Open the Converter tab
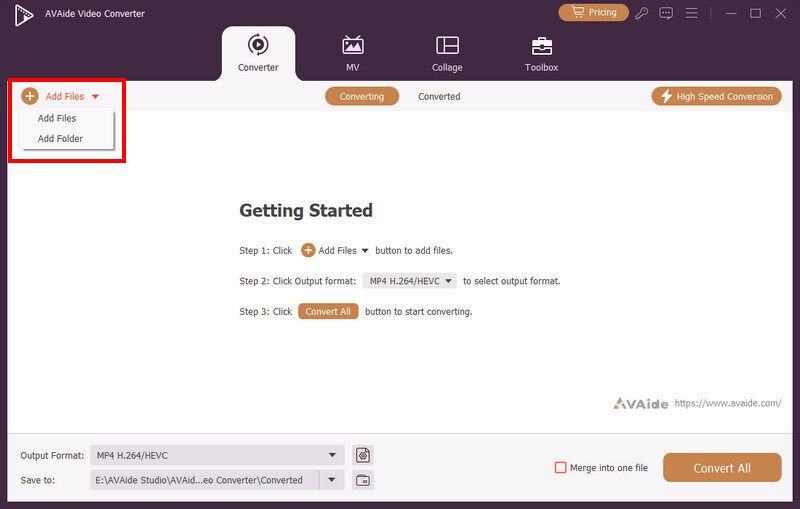The height and width of the screenshot is (509, 800). [x=258, y=53]
